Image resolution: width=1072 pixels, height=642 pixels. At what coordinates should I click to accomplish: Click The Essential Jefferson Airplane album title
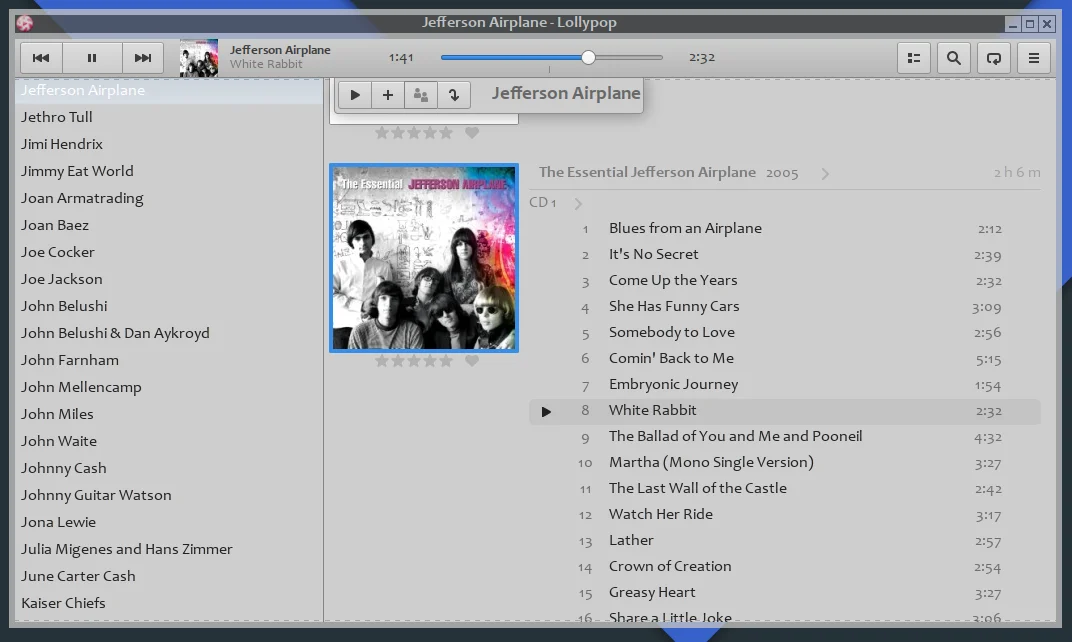pos(647,172)
